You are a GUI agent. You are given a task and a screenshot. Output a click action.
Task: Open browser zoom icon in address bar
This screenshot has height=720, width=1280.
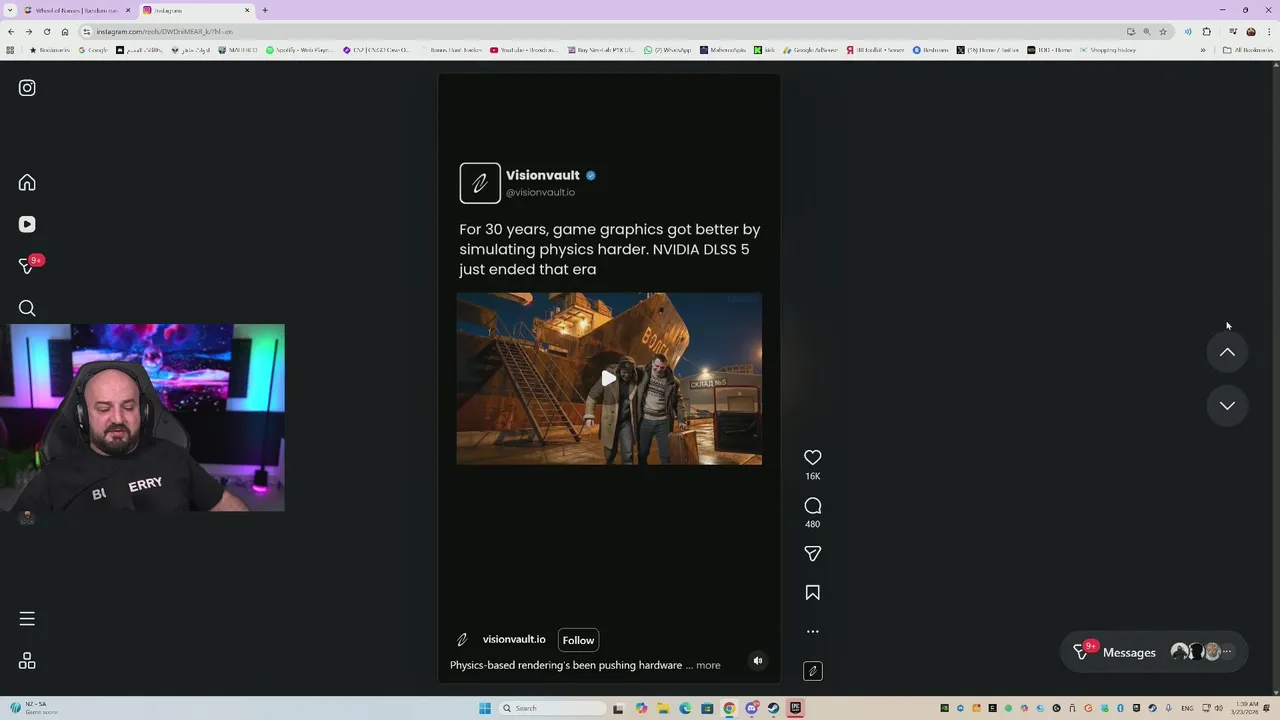pos(1147,31)
